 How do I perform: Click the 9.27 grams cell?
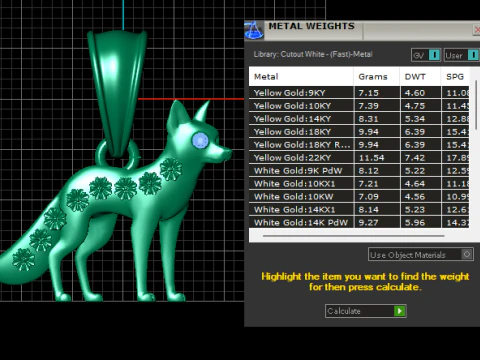(377, 222)
